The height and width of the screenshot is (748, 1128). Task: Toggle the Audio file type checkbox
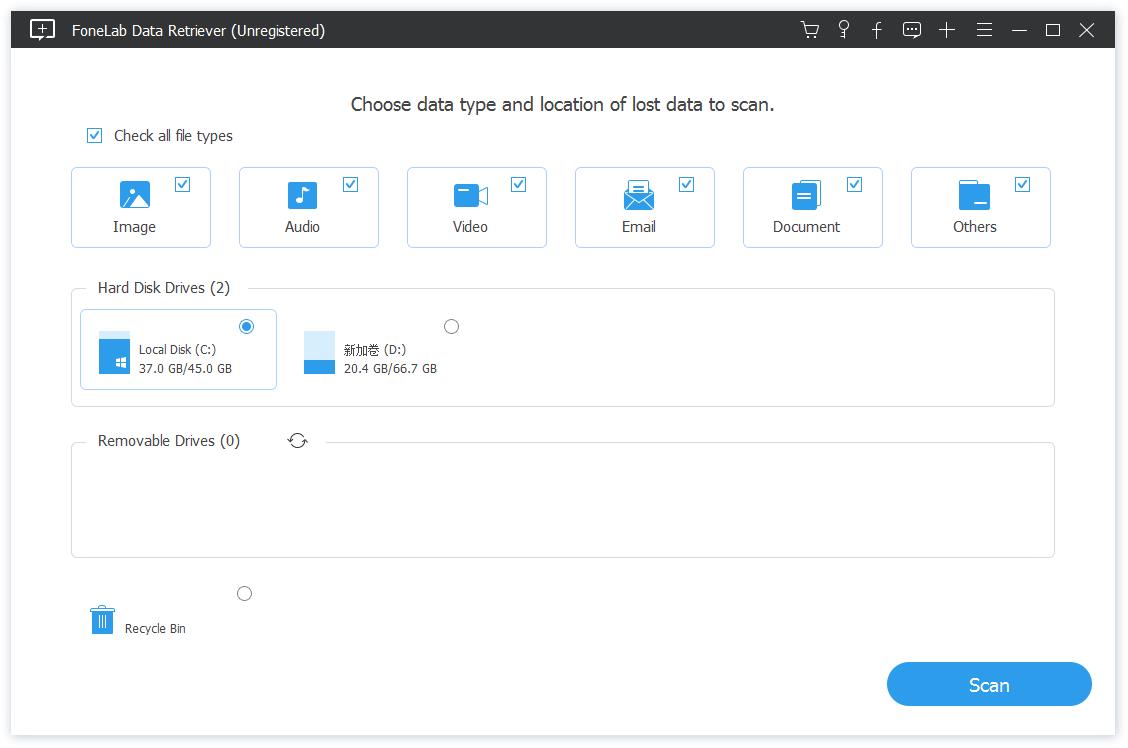tap(350, 184)
